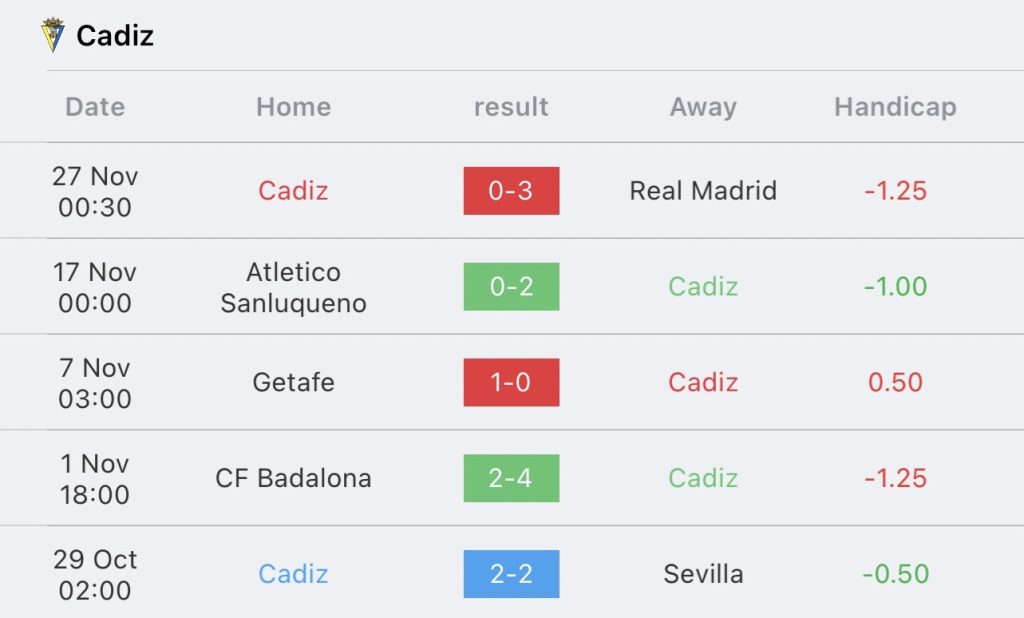Open the green 0-2 result badge
This screenshot has height=618, width=1024.
coord(511,286)
